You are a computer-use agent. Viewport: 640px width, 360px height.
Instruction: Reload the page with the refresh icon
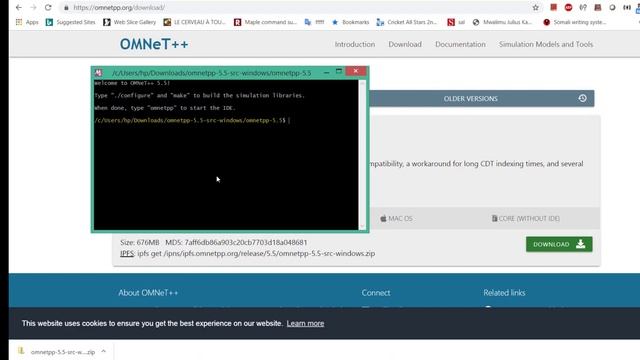pos(48,7)
